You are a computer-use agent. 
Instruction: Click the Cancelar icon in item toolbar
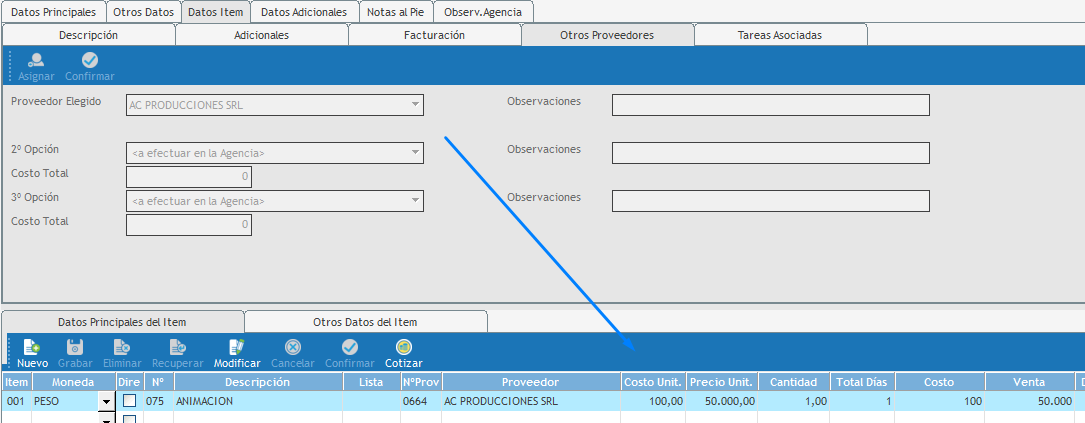pos(293,348)
